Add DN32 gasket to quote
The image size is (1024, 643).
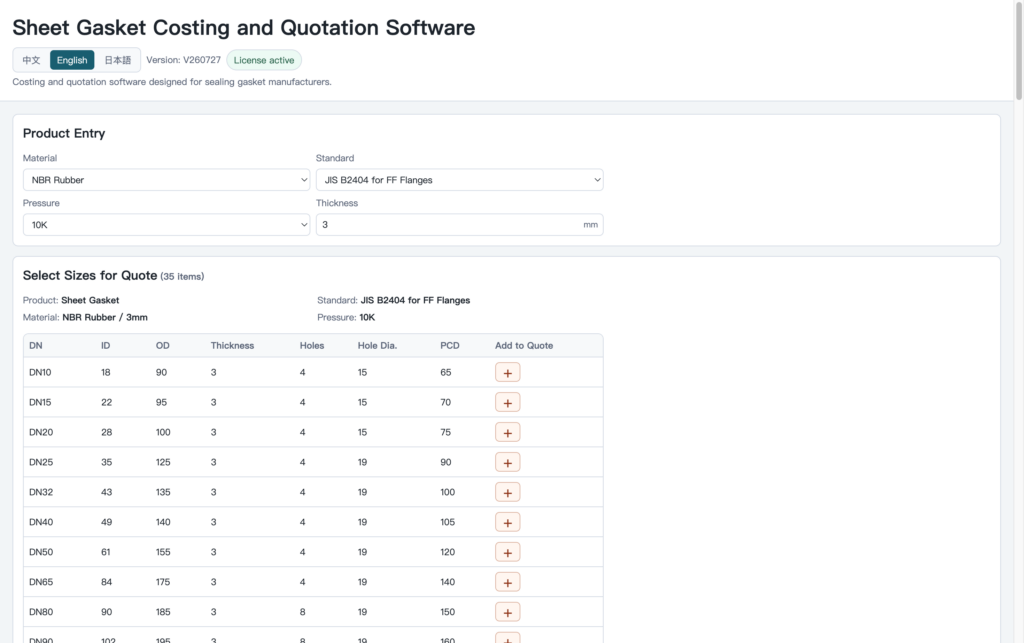507,493
